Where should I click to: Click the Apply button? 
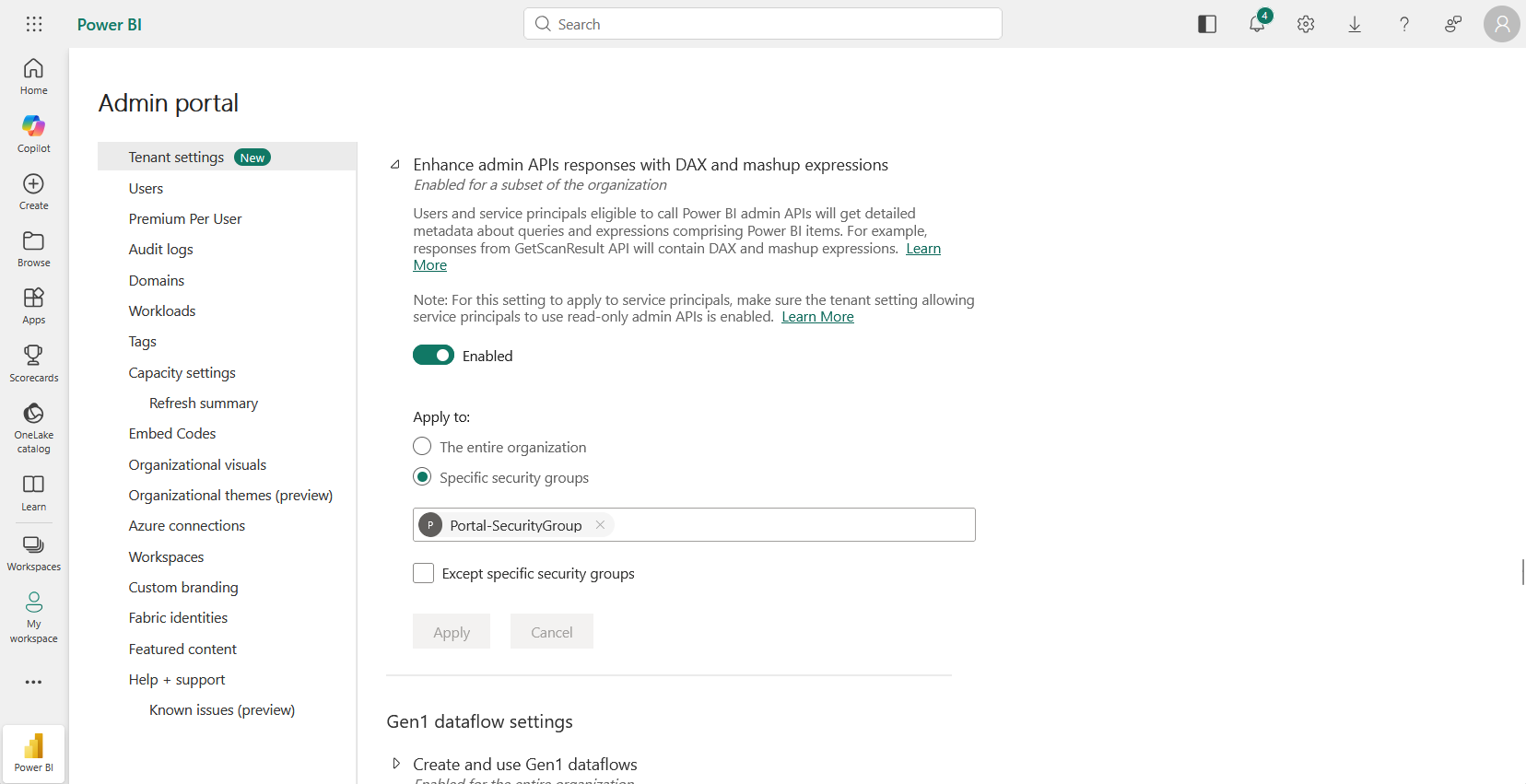[452, 631]
